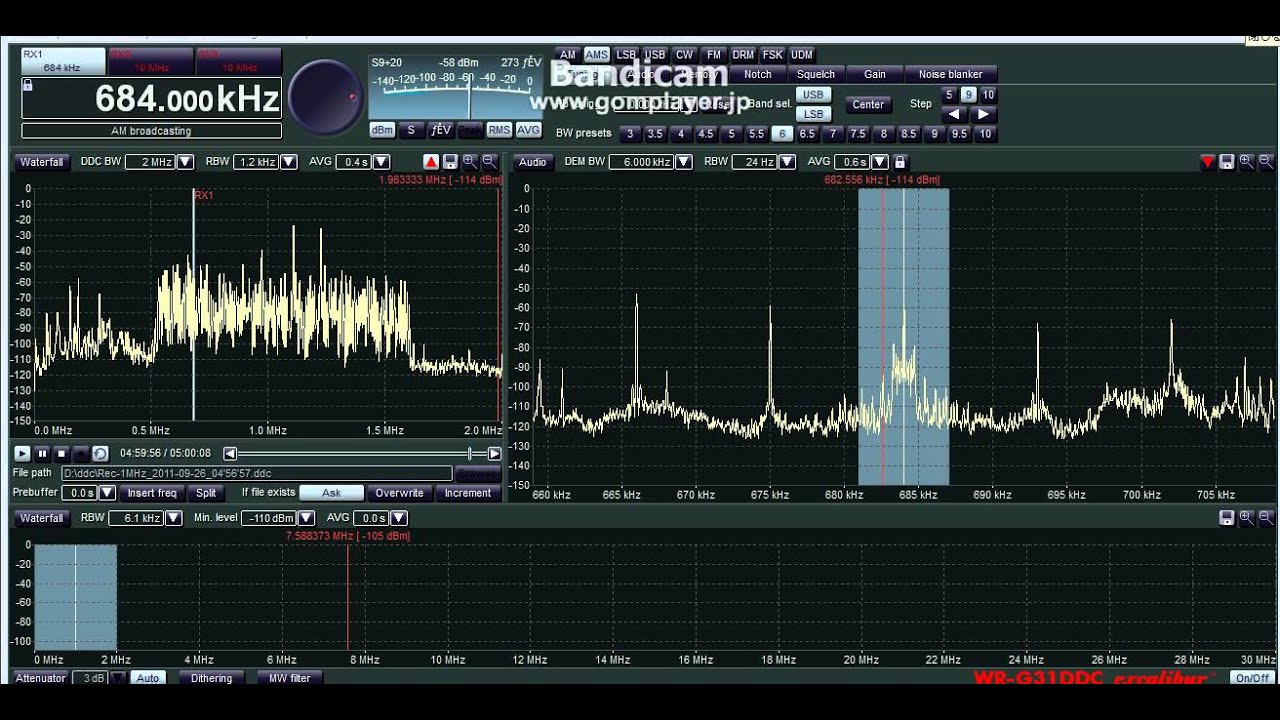The width and height of the screenshot is (1280, 720).
Task: Click the lock icon beside demodulator AVG
Action: point(900,162)
